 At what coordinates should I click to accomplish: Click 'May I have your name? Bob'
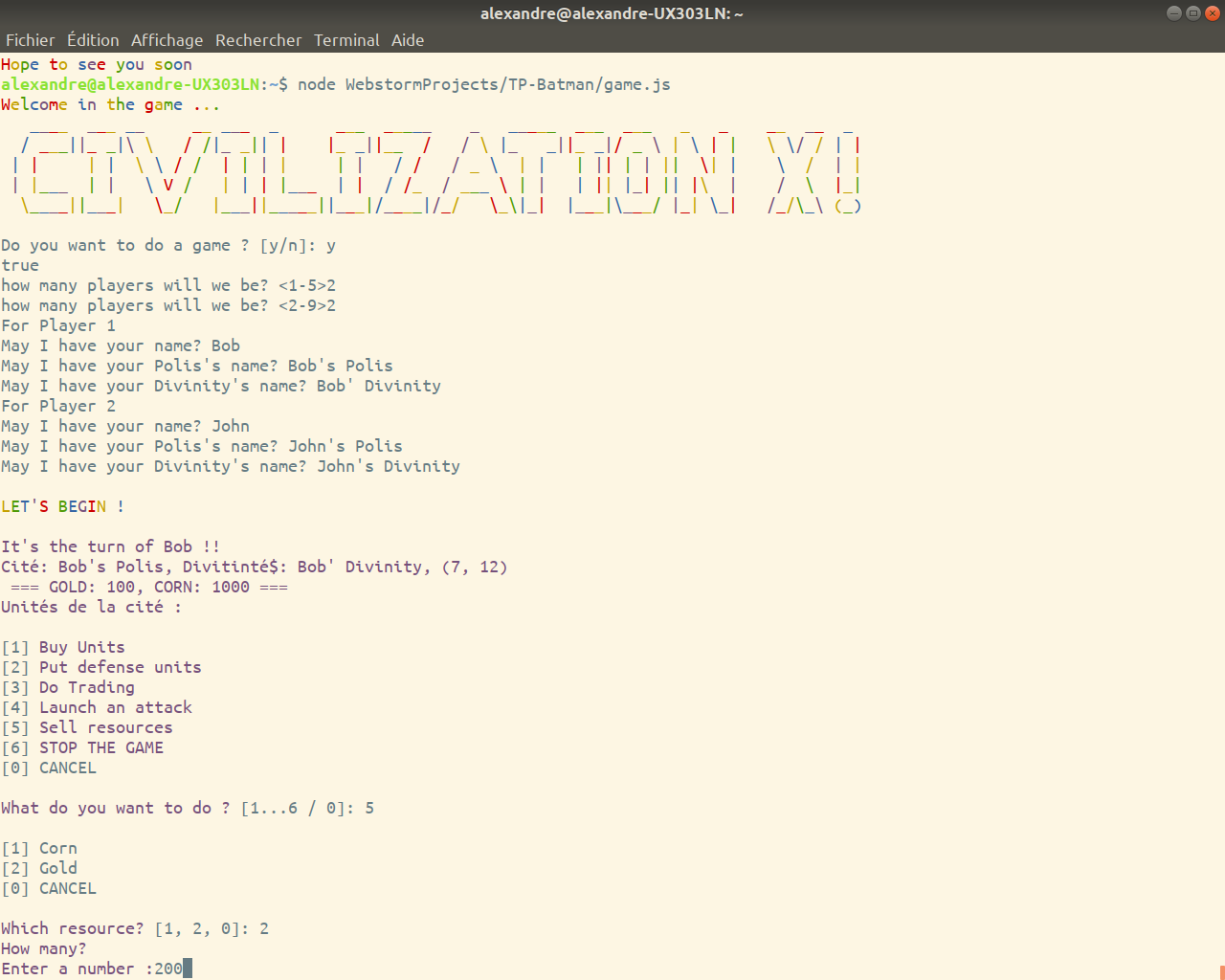(x=121, y=345)
